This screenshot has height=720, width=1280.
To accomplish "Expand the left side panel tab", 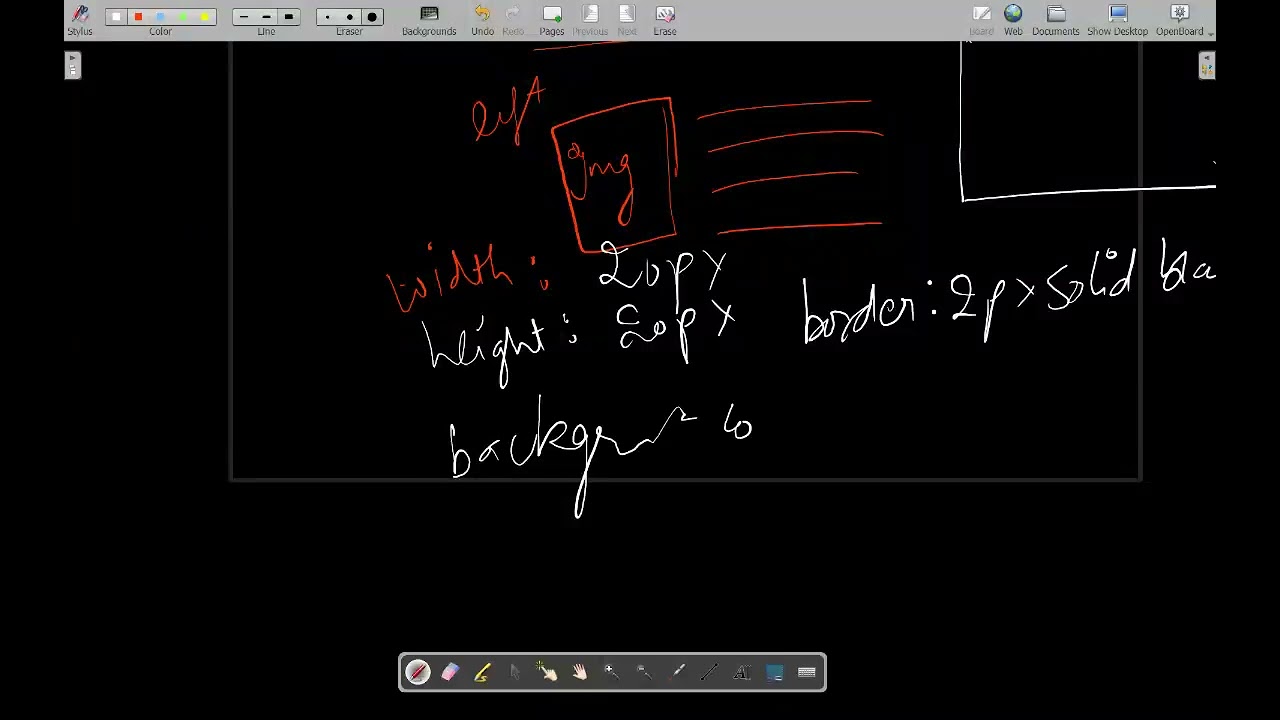I will 72,65.
